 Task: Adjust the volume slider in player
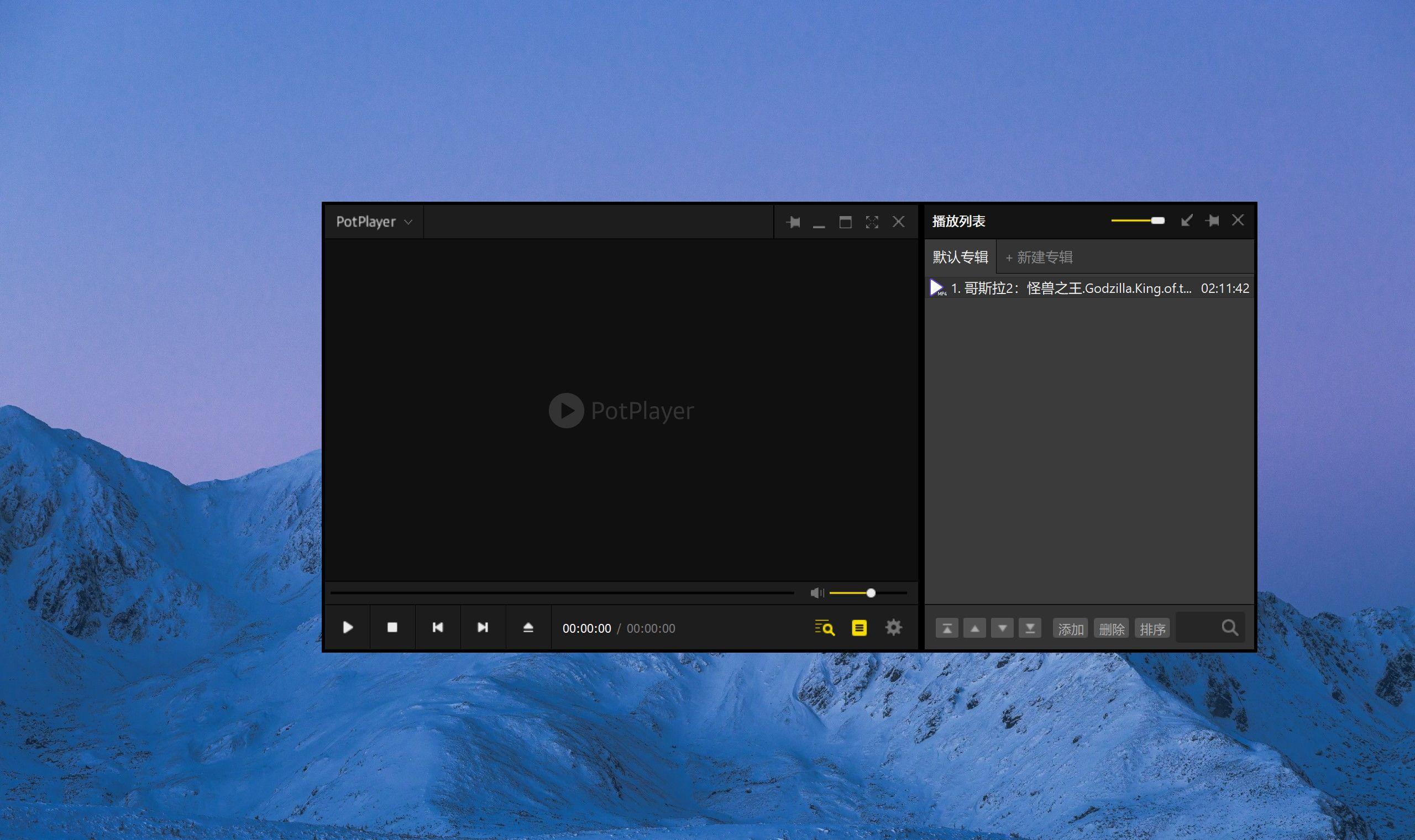(x=868, y=592)
